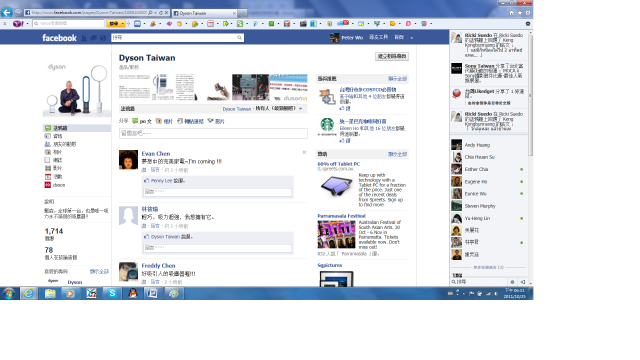
Task: Click 60% off Tablet PC ad link
Action: click(x=338, y=164)
